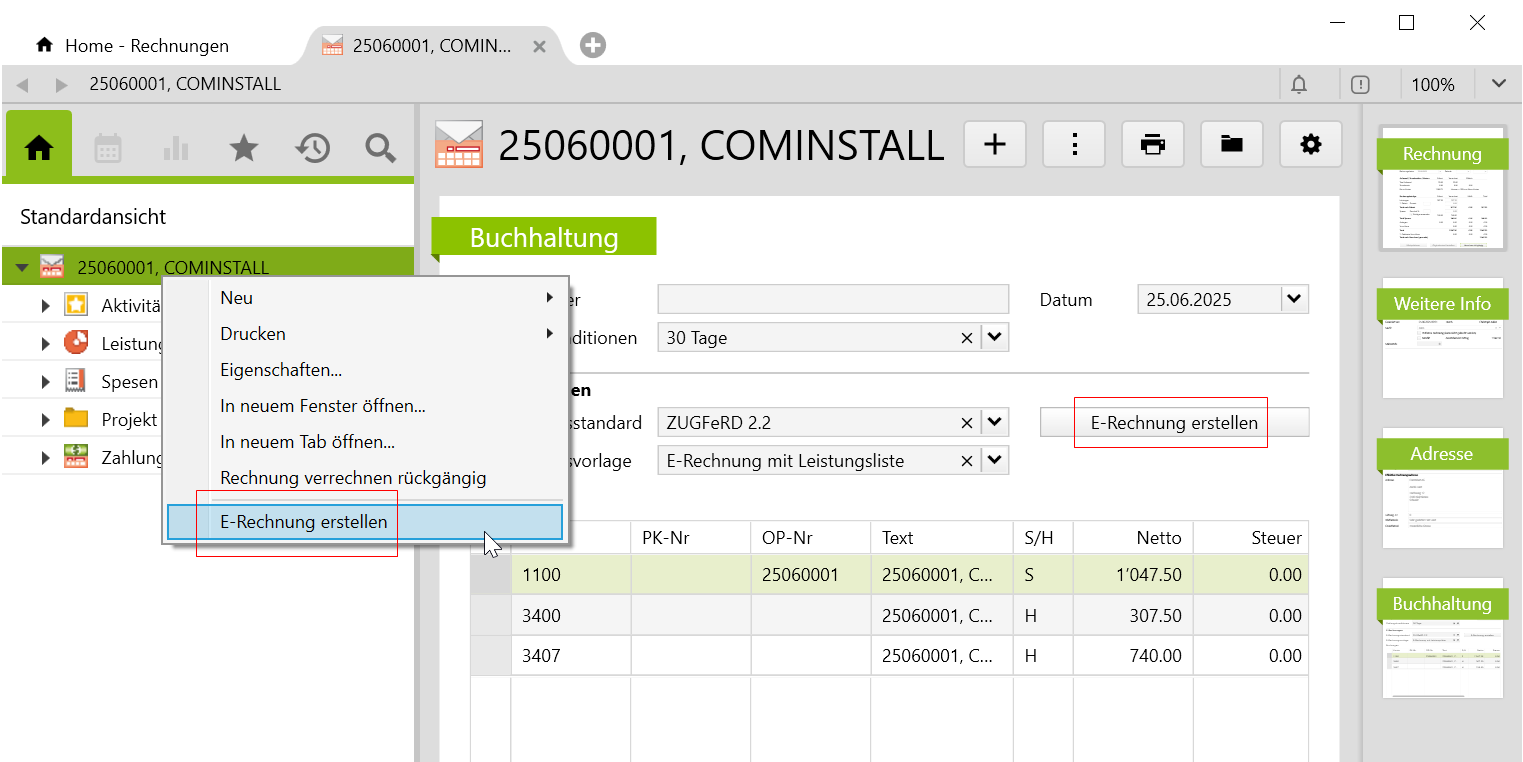
Task: Select 'E-Rechnung erstellen' in context menu
Action: pos(304,522)
